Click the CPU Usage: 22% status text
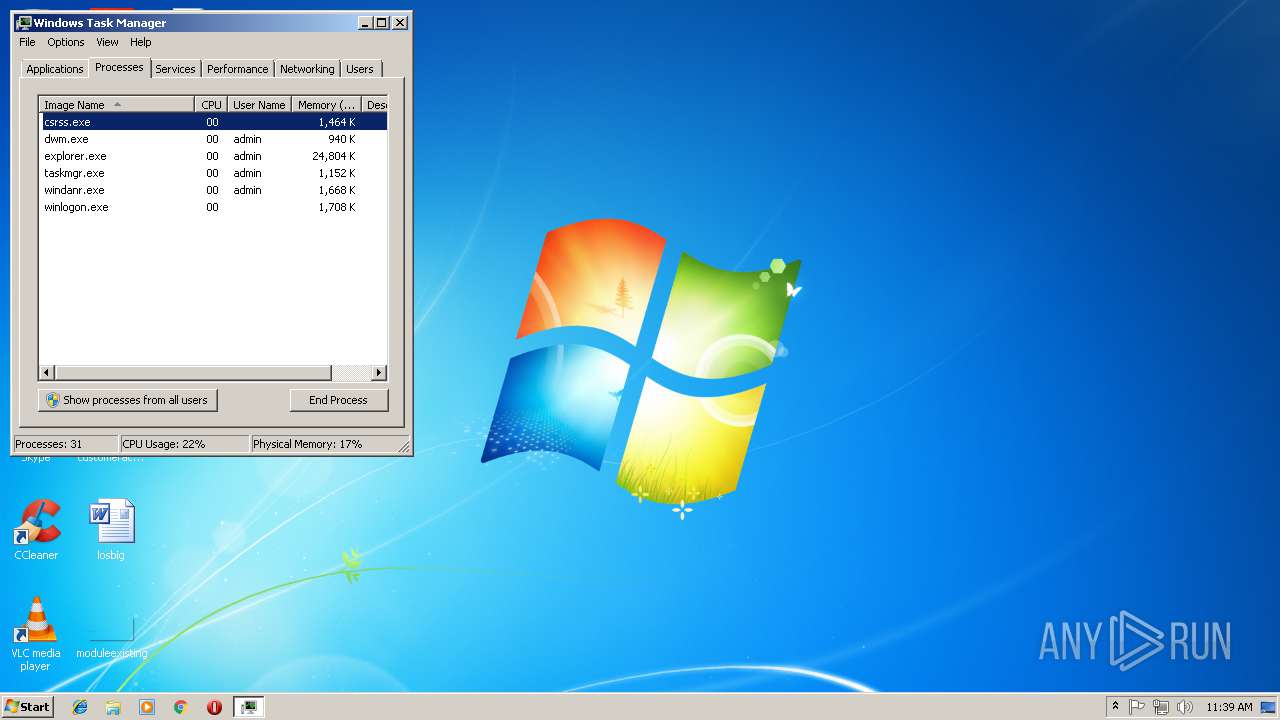 (164, 444)
